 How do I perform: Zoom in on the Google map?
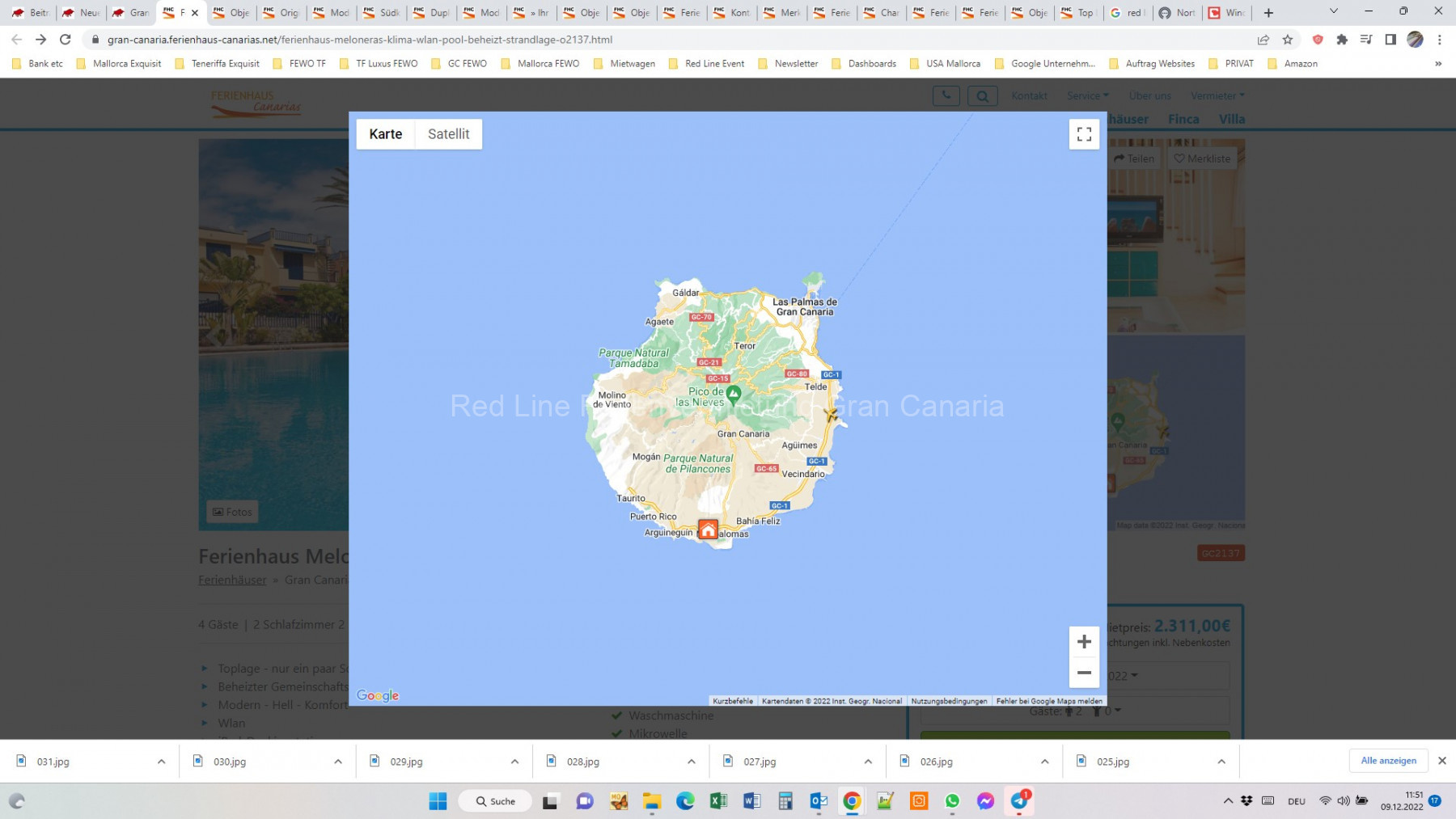click(x=1084, y=642)
